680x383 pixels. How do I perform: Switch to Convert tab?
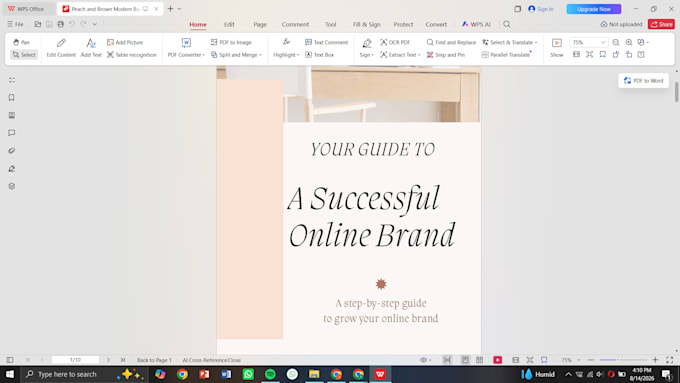(x=436, y=24)
